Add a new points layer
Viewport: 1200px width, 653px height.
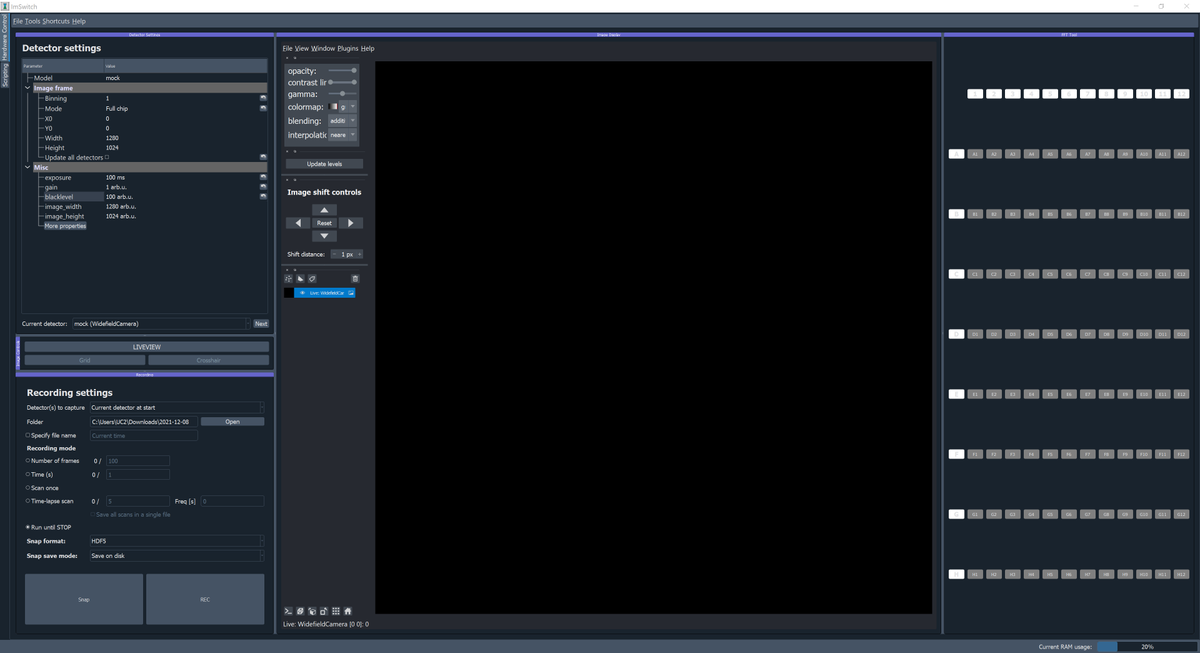289,278
